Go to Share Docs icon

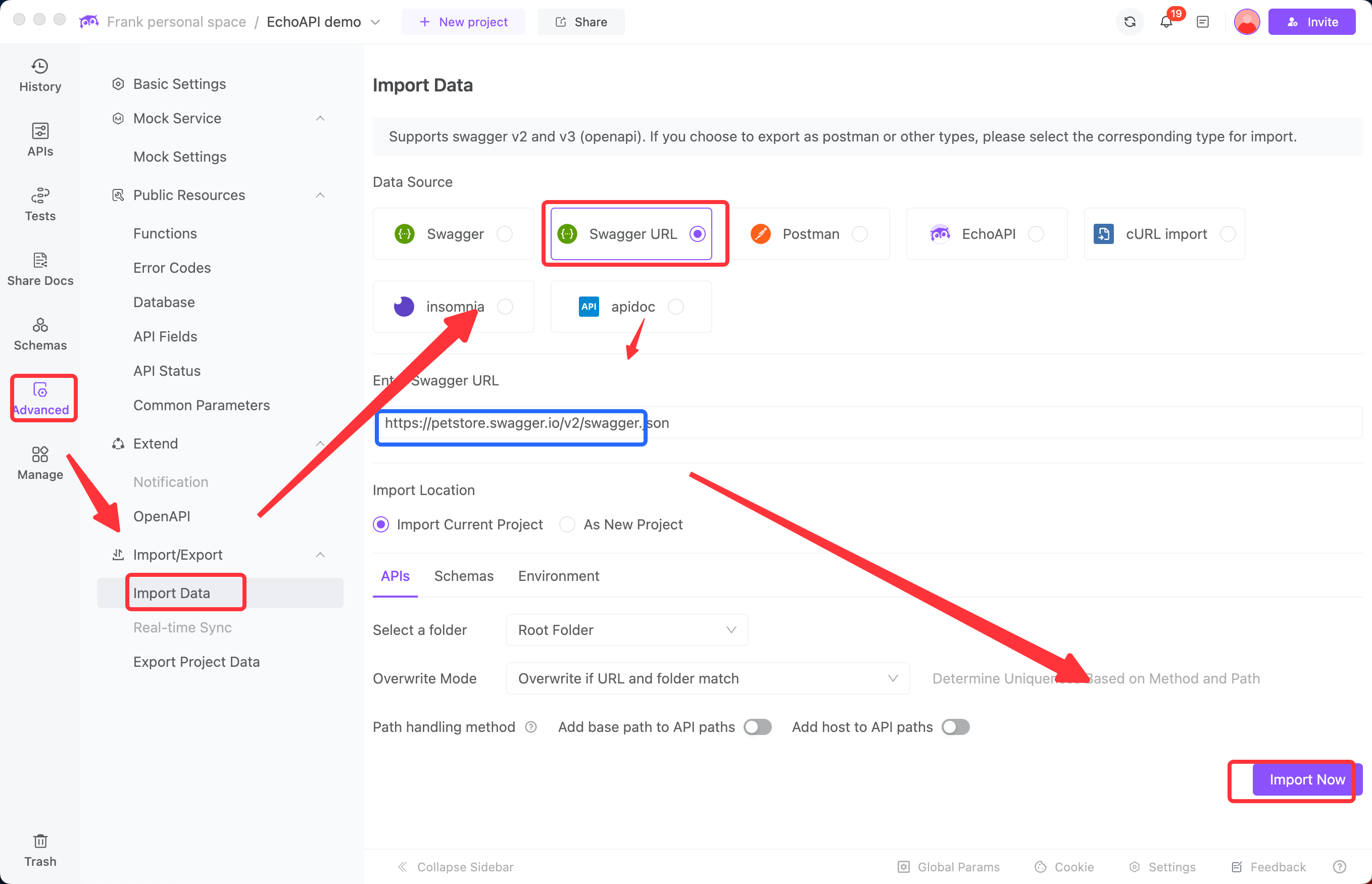click(x=39, y=269)
